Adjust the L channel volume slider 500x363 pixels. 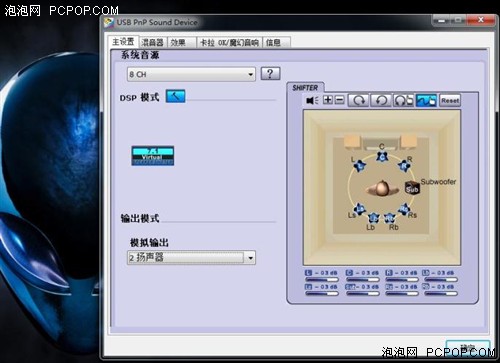pos(322,280)
